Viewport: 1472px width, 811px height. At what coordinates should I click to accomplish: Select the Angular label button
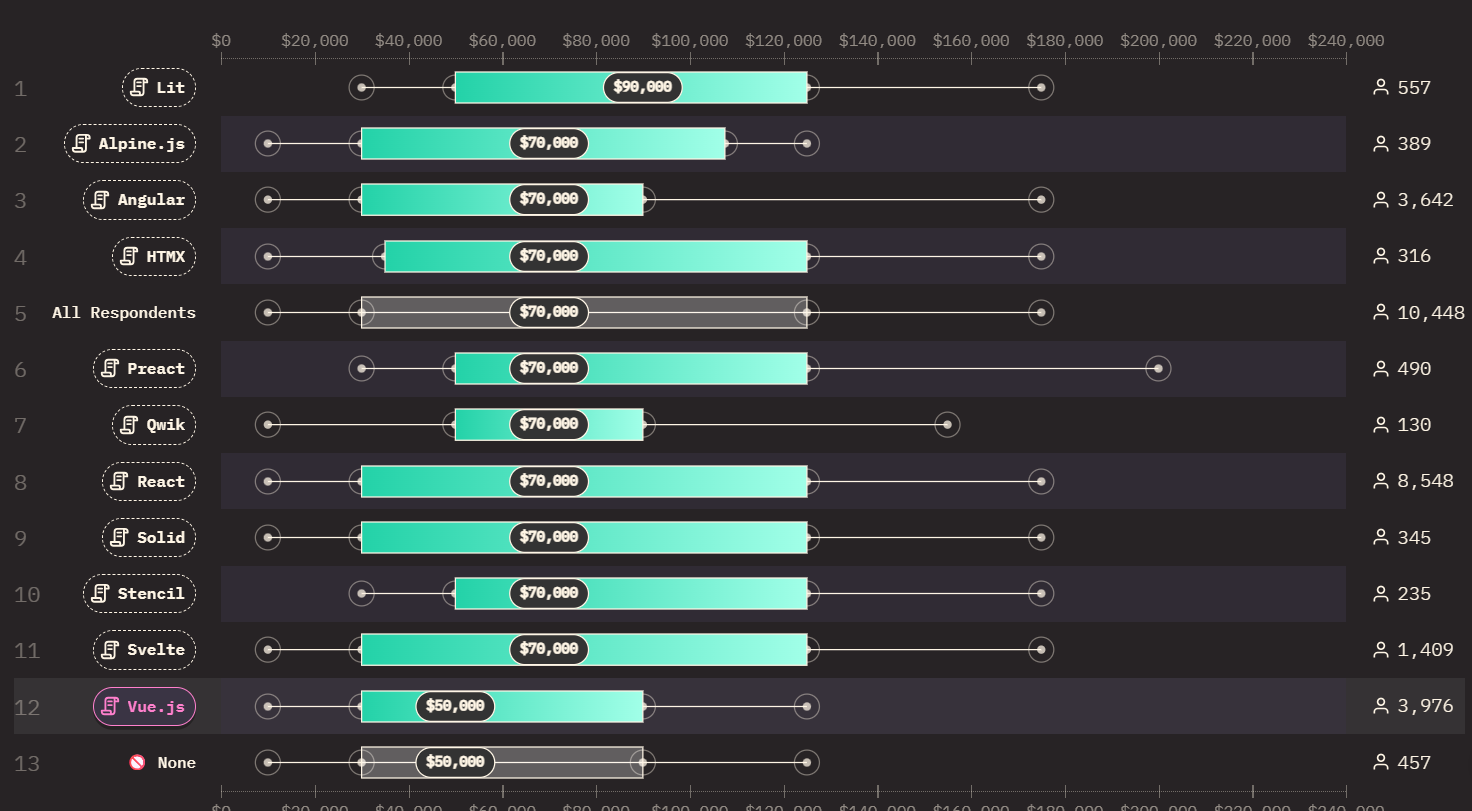coord(139,200)
